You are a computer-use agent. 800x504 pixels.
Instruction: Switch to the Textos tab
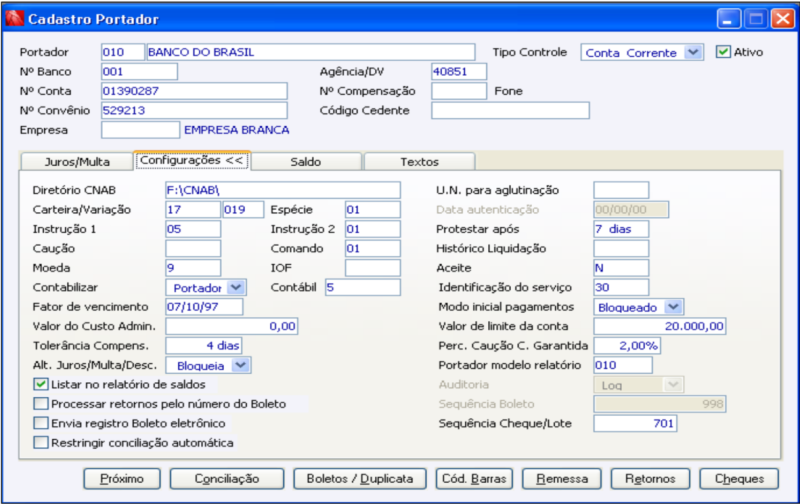point(419,162)
